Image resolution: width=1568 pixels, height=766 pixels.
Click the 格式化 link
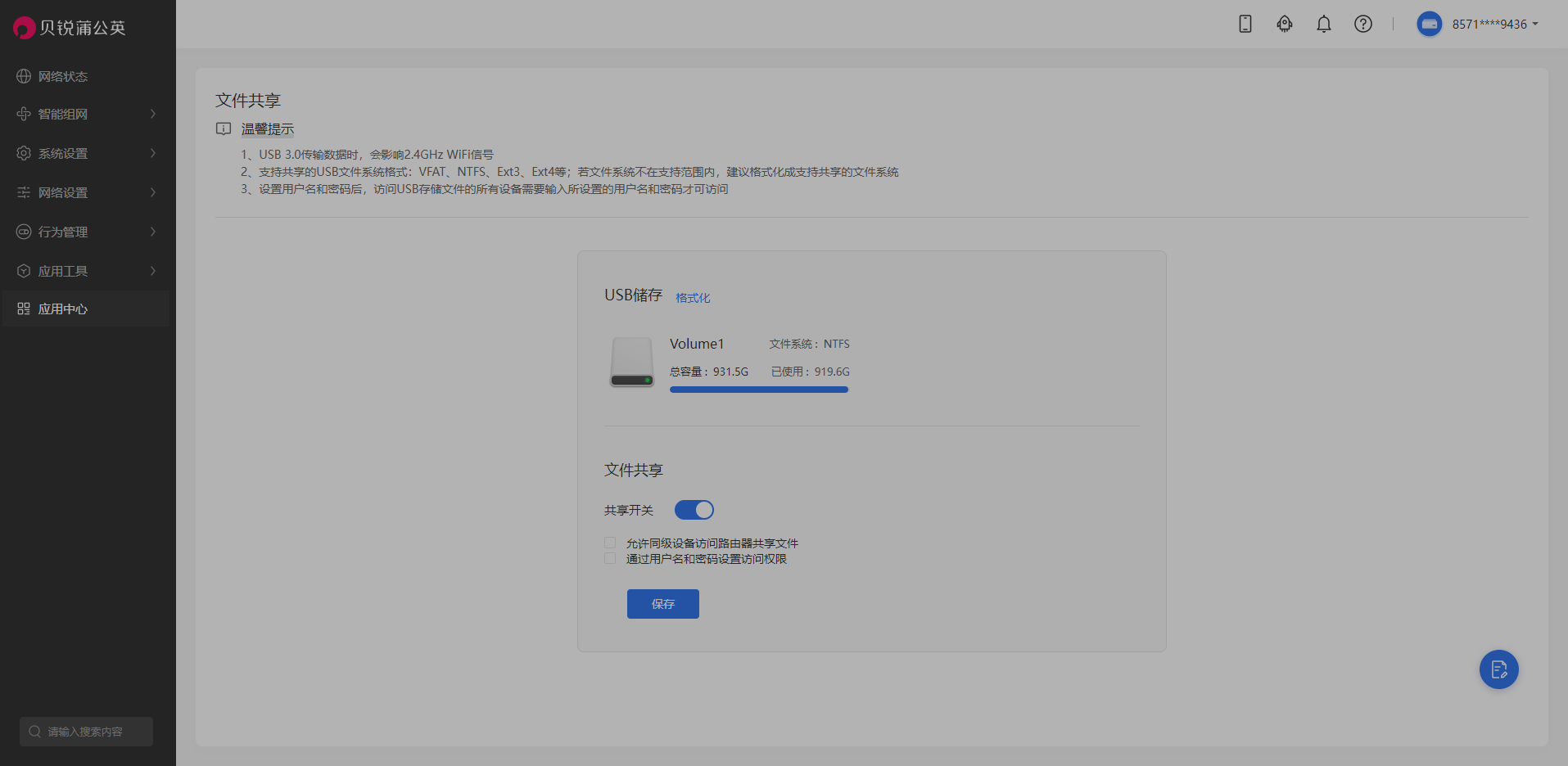(693, 298)
